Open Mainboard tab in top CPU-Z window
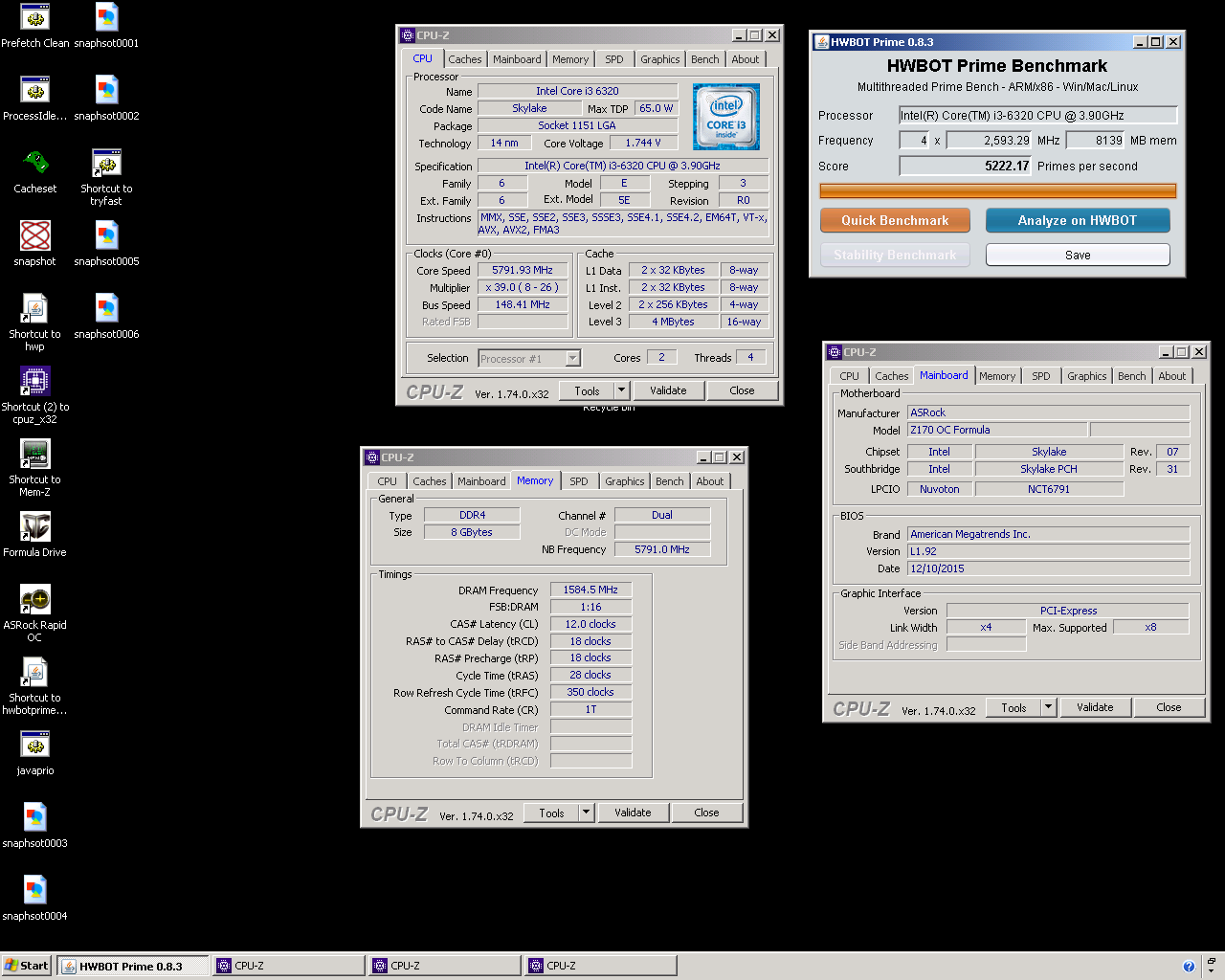The image size is (1225, 980). 517,59
